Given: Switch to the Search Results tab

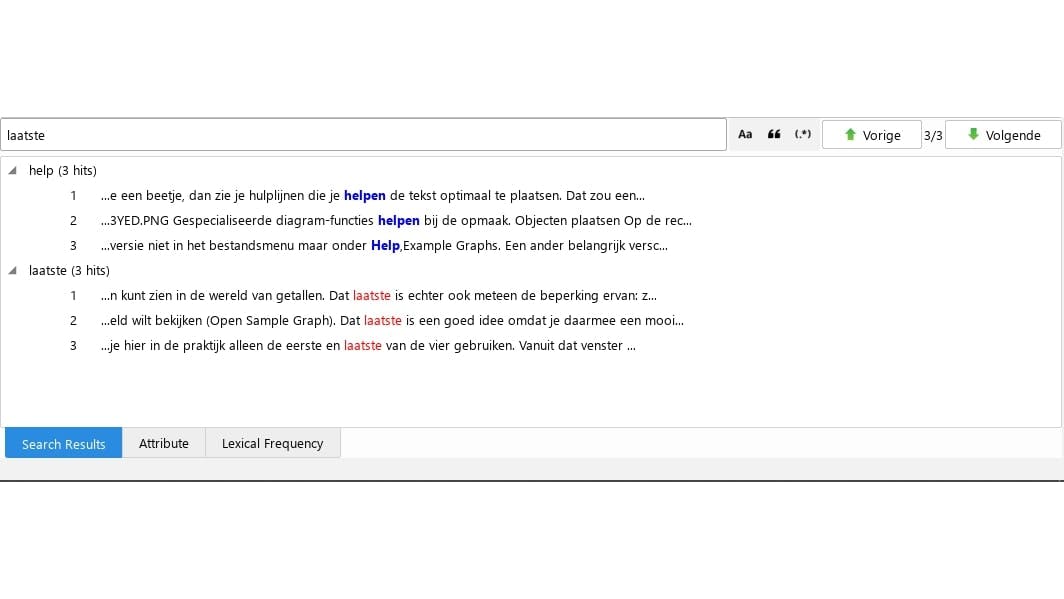Looking at the screenshot, I should 63,443.
